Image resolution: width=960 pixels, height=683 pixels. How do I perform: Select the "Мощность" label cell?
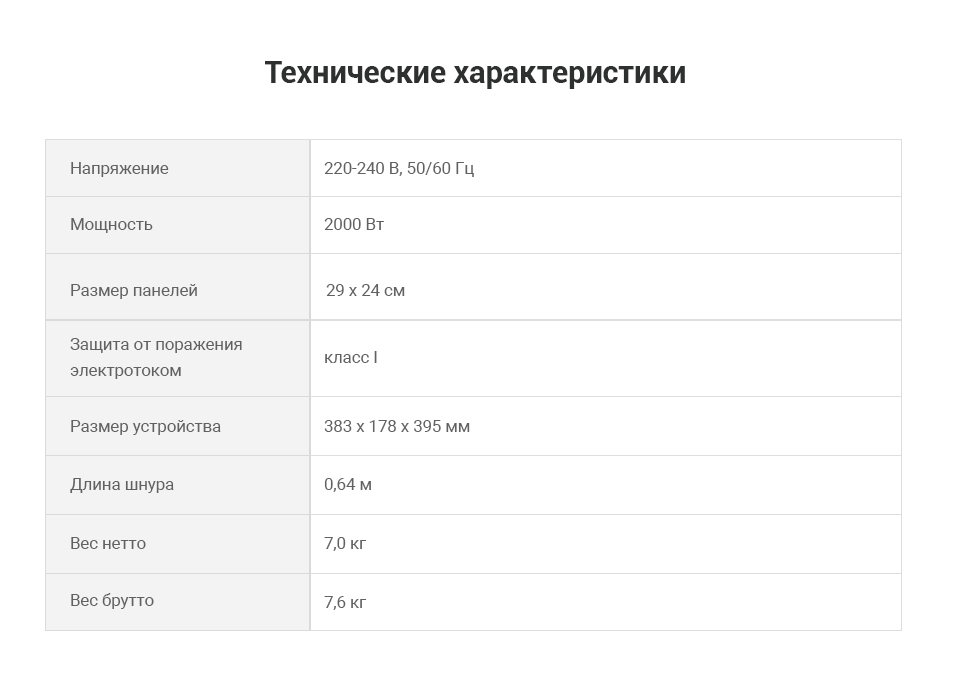click(111, 224)
